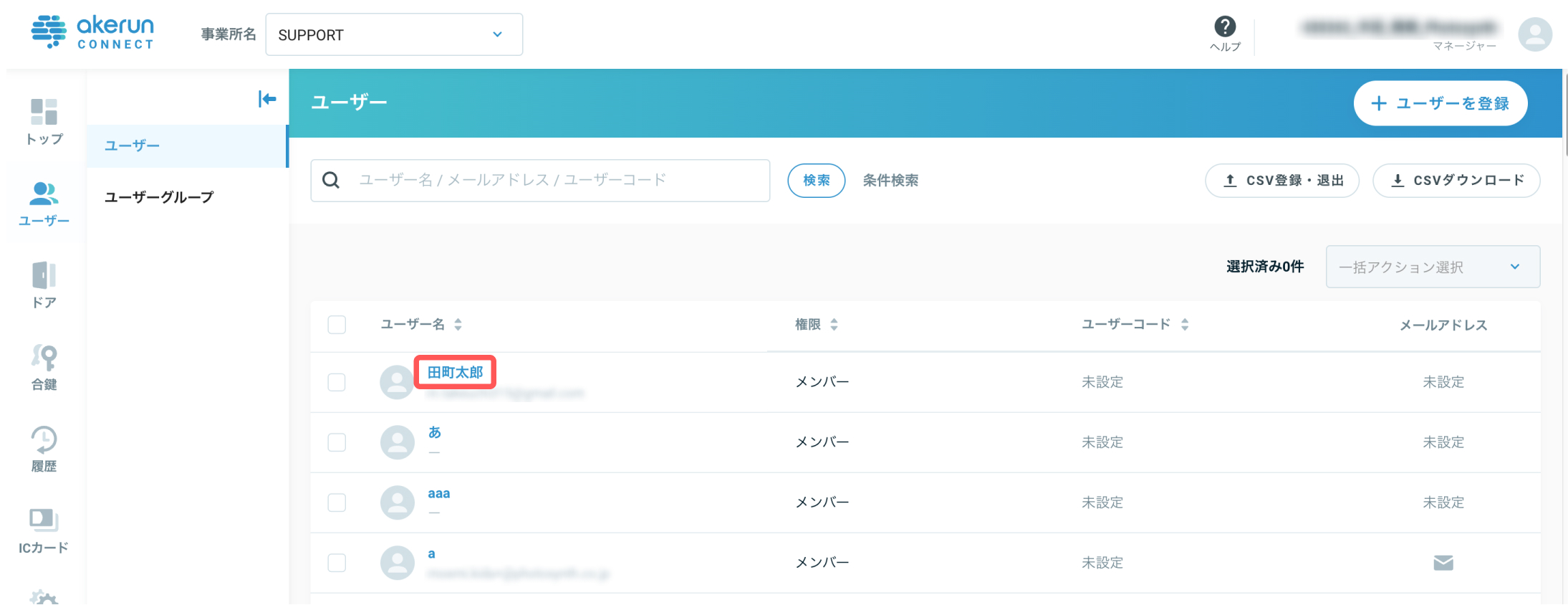Viewport: 1568px width, 605px height.
Task: Open the user a link
Action: pos(431,553)
